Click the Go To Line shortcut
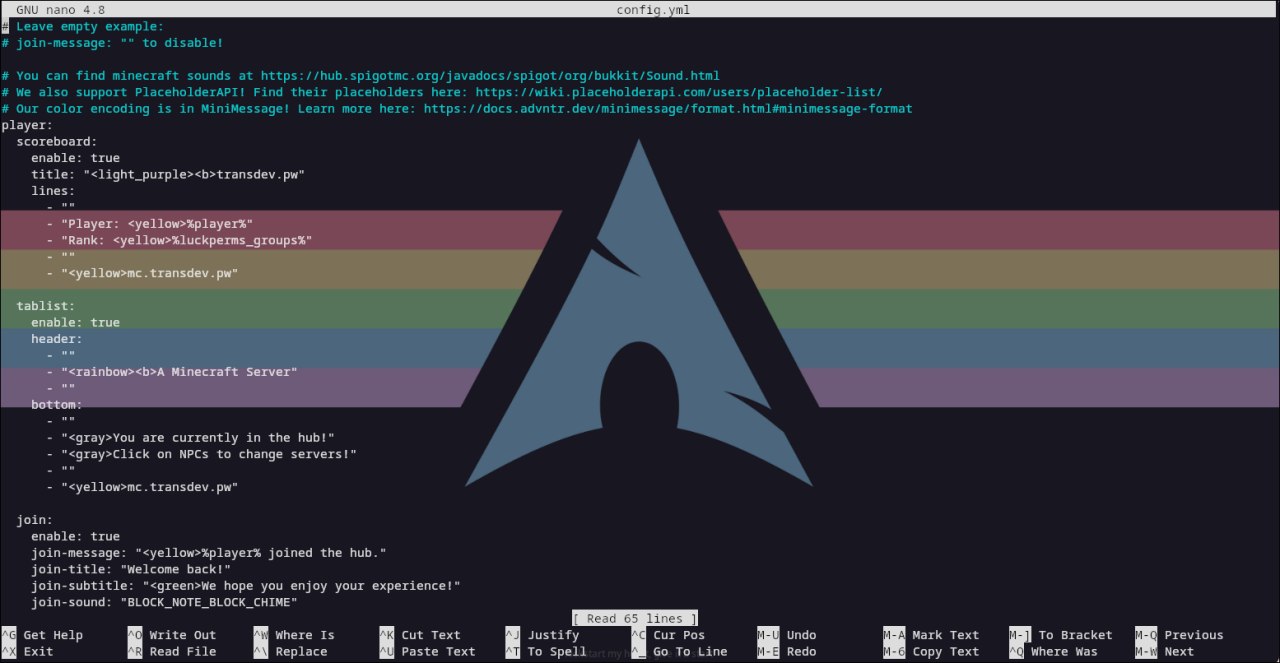 click(x=690, y=652)
